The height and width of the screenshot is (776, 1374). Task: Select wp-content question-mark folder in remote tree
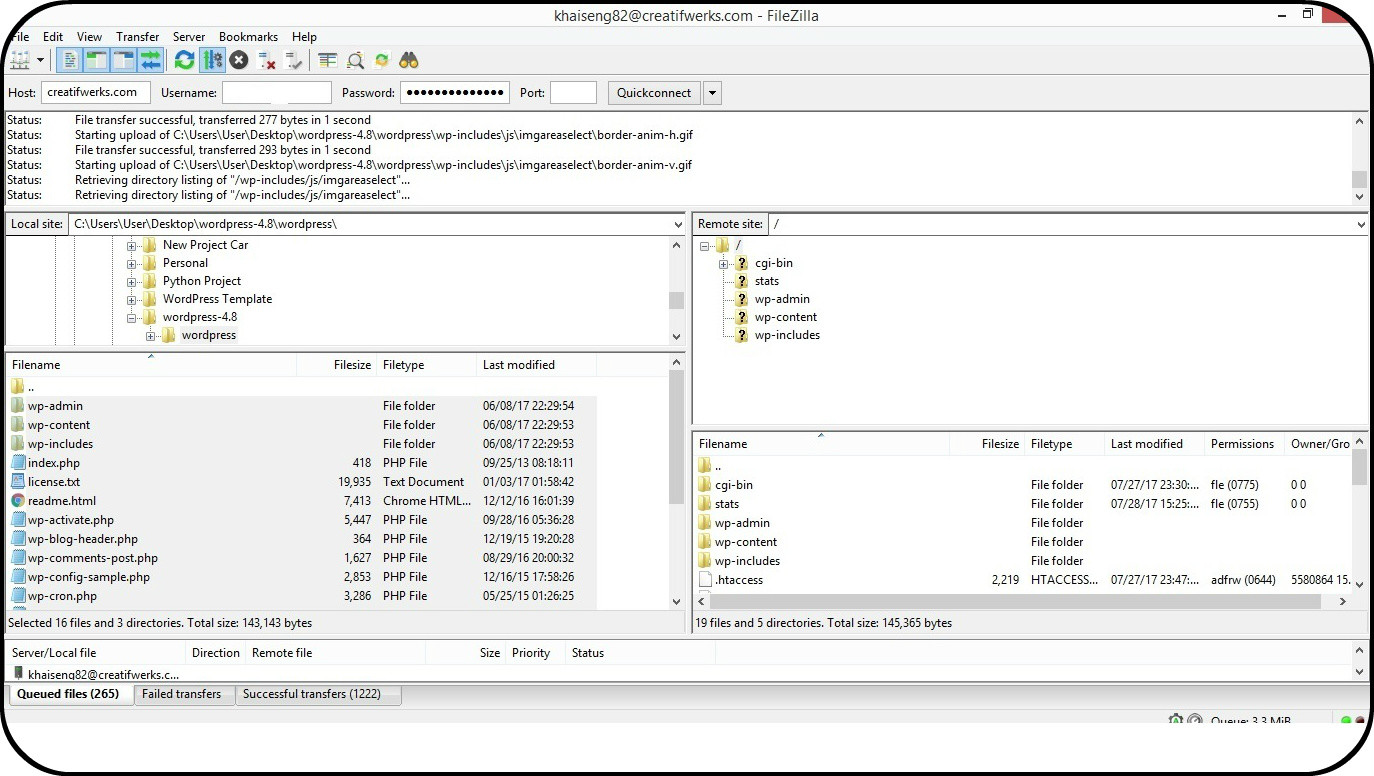(741, 317)
